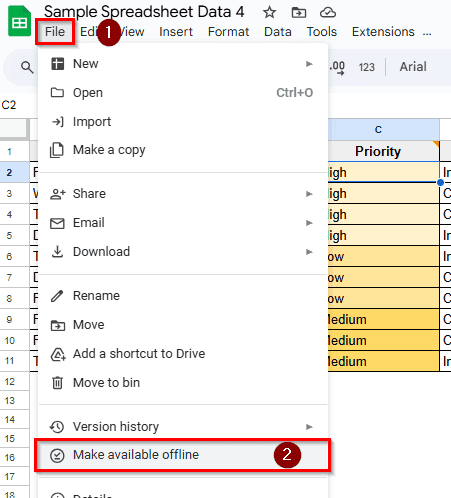Check the cloud document status icon
The height and width of the screenshot is (498, 451).
tap(328, 13)
